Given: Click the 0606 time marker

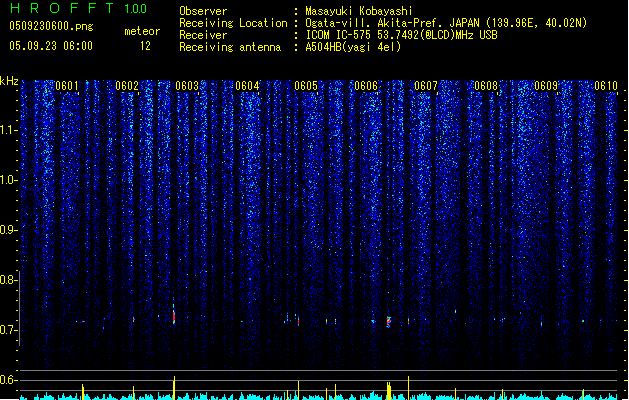Looking at the screenshot, I should tap(366, 86).
